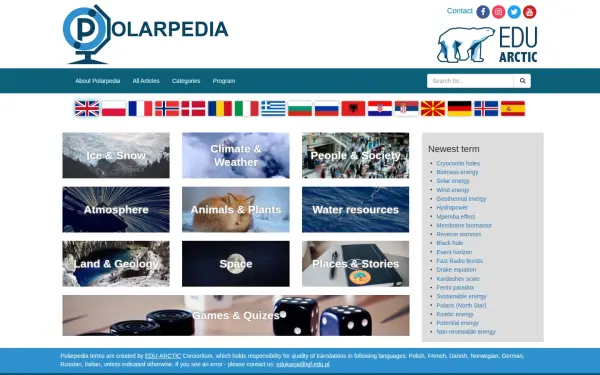Click the Polarpedia globe logo
The width and height of the screenshot is (600, 375).
pos(145,34)
